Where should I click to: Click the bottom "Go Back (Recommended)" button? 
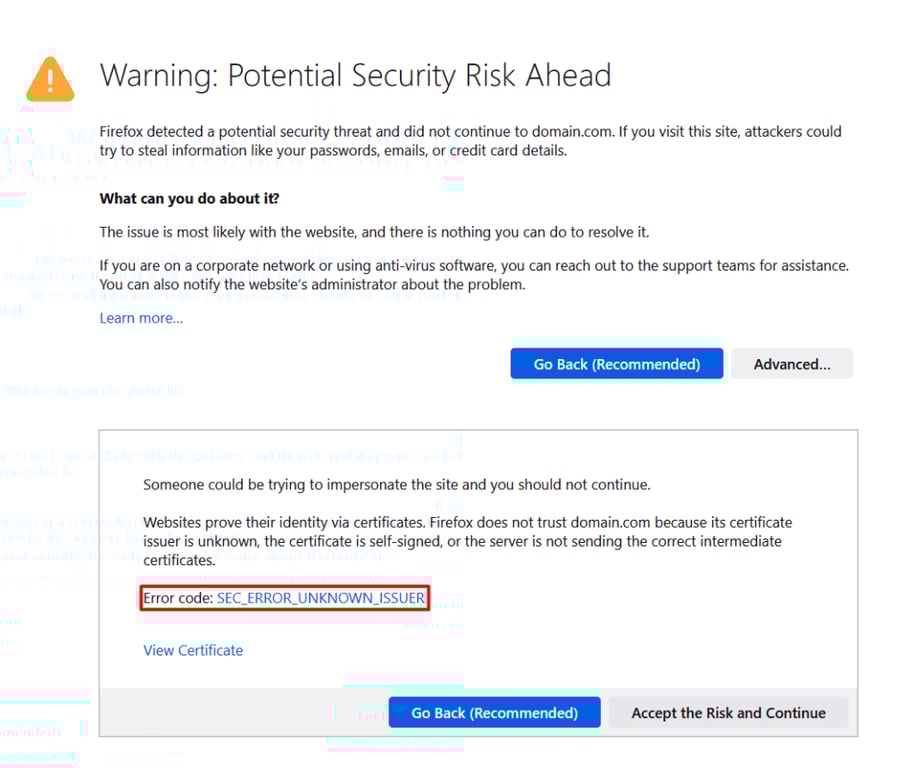click(494, 712)
